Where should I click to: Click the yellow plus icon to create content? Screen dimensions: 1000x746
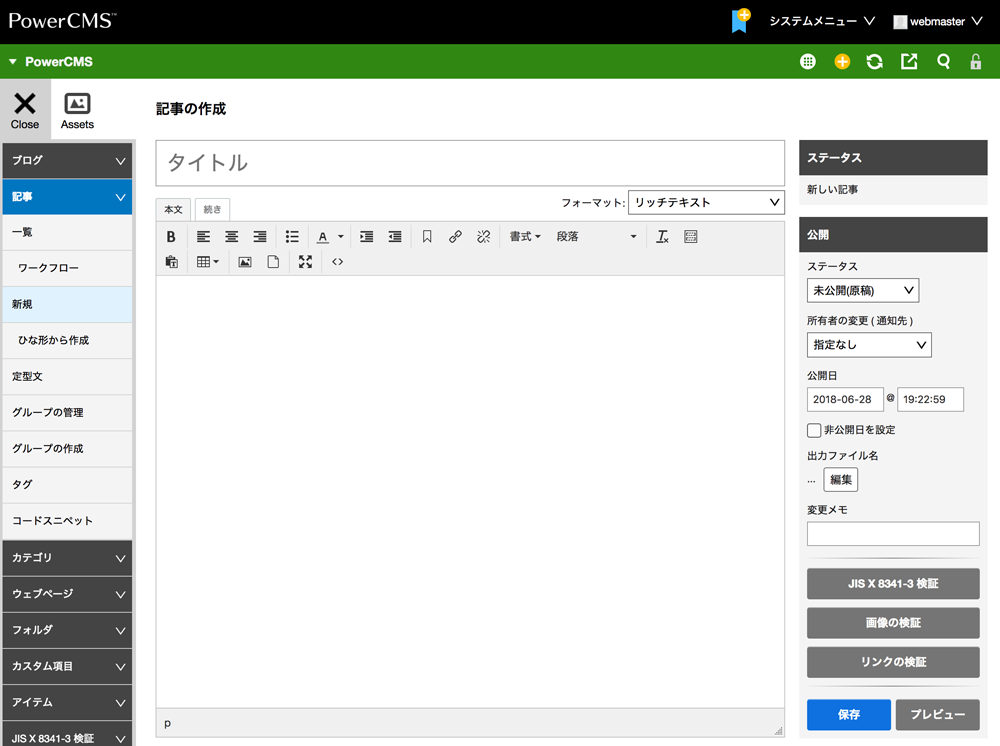tap(842, 61)
